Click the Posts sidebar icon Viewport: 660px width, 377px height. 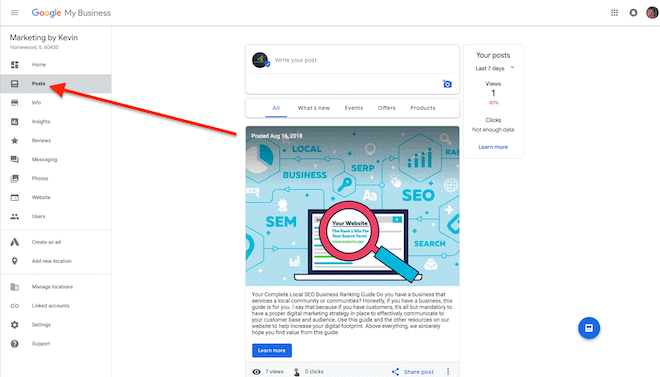coord(14,84)
